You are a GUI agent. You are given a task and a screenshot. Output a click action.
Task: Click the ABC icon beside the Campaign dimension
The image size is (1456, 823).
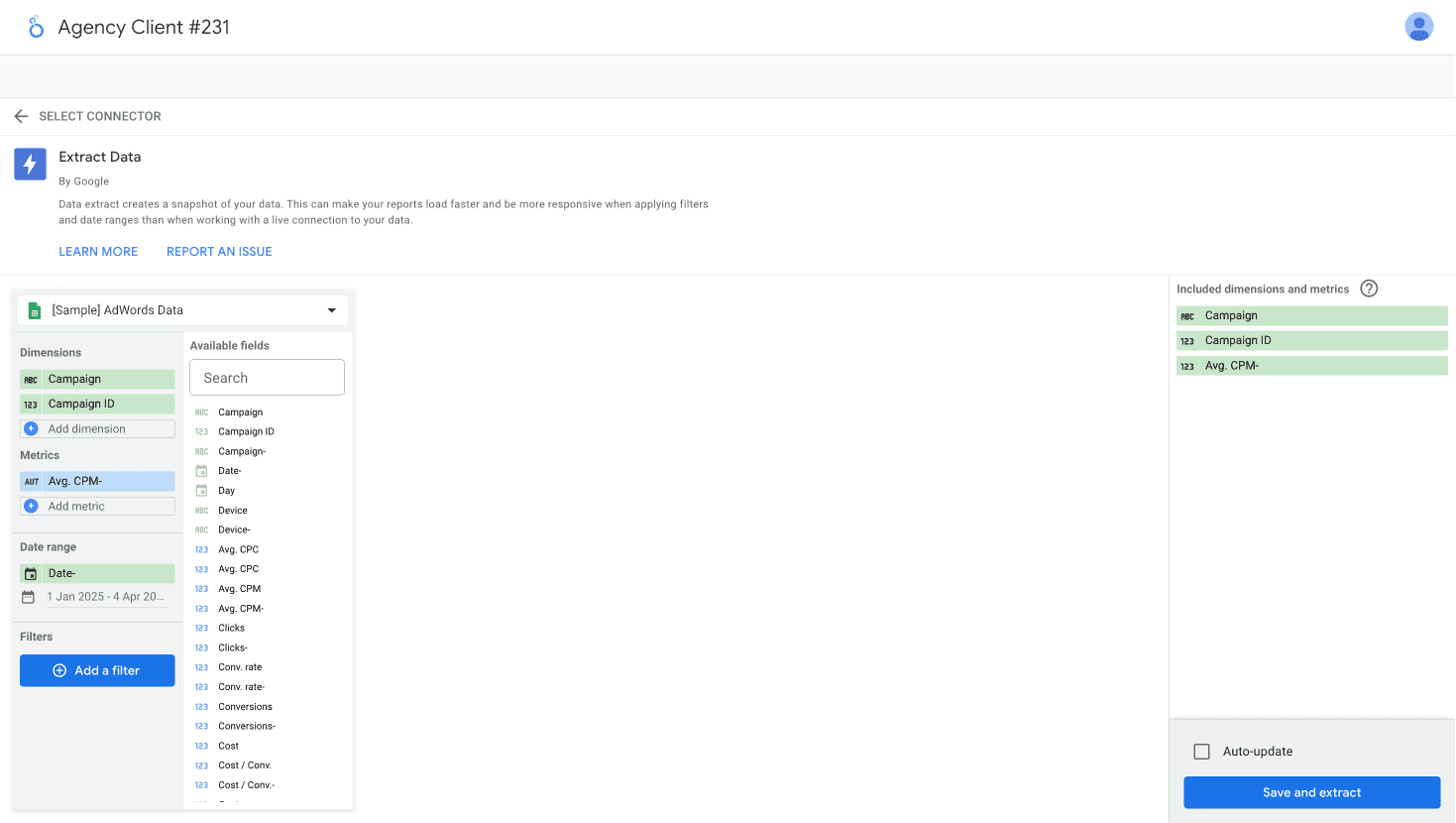click(x=31, y=379)
